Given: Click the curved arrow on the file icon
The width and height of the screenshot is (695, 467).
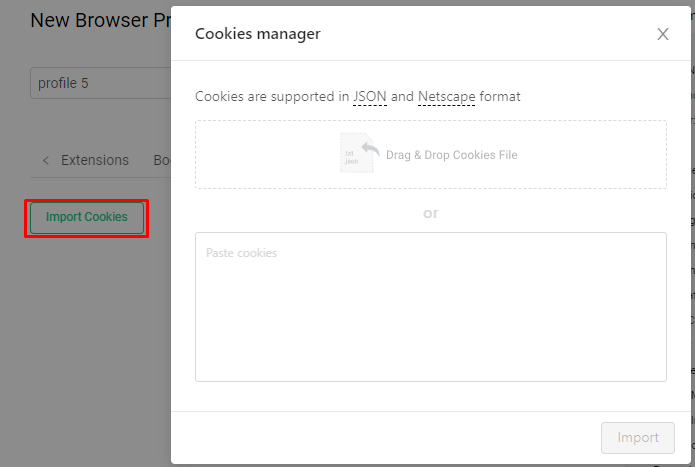Looking at the screenshot, I should [370, 149].
